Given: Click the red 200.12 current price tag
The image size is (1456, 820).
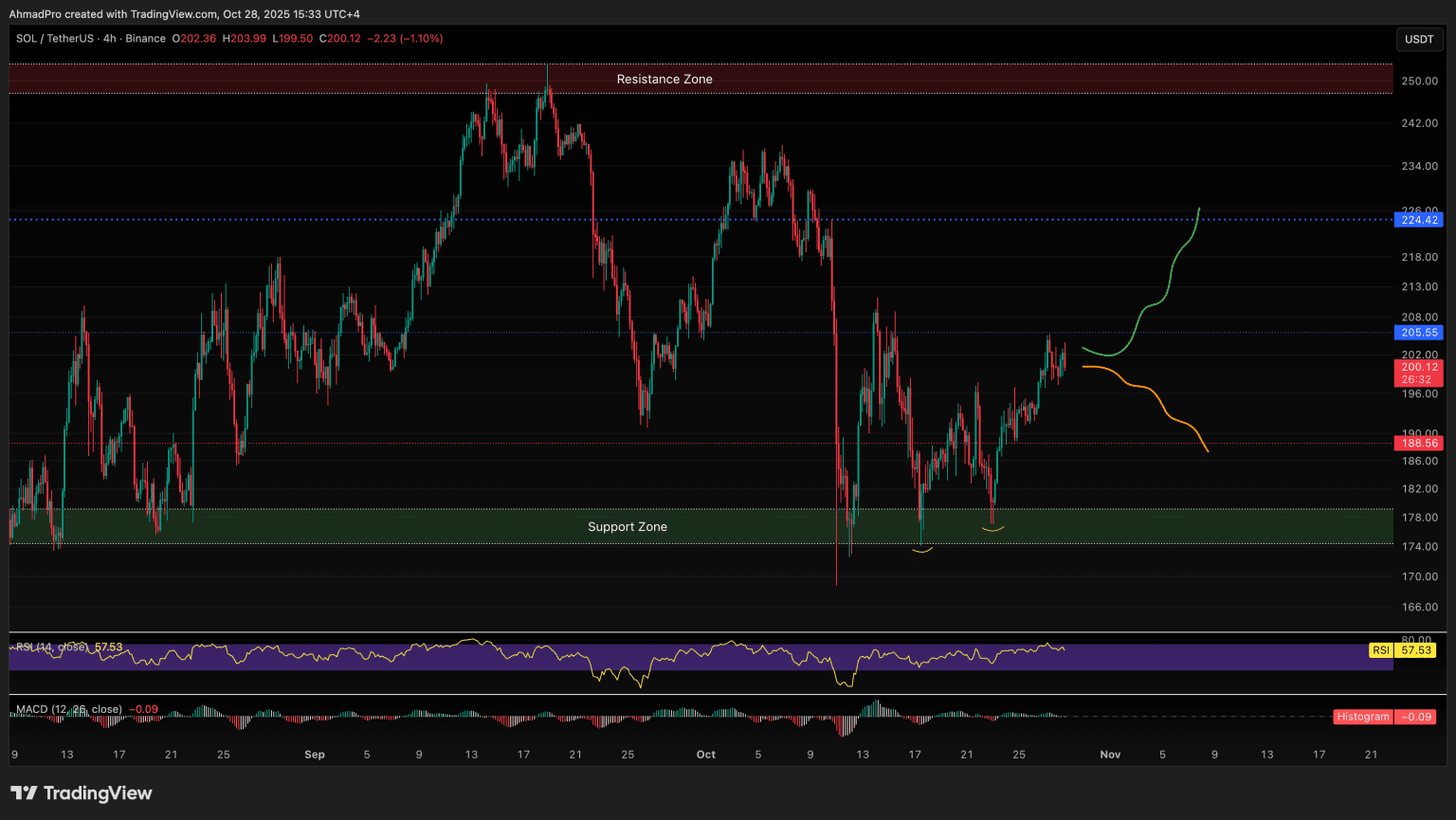Looking at the screenshot, I should point(1419,368).
